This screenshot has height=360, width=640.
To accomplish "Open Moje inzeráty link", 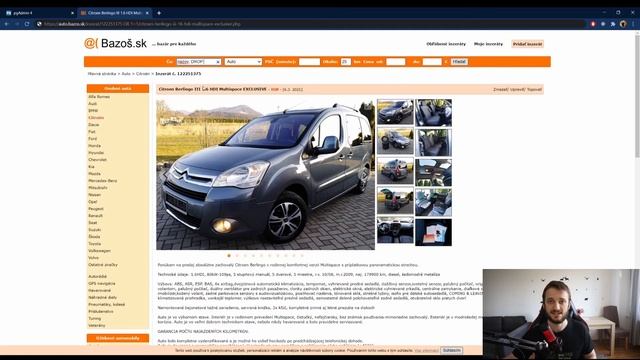I will 488,44.
